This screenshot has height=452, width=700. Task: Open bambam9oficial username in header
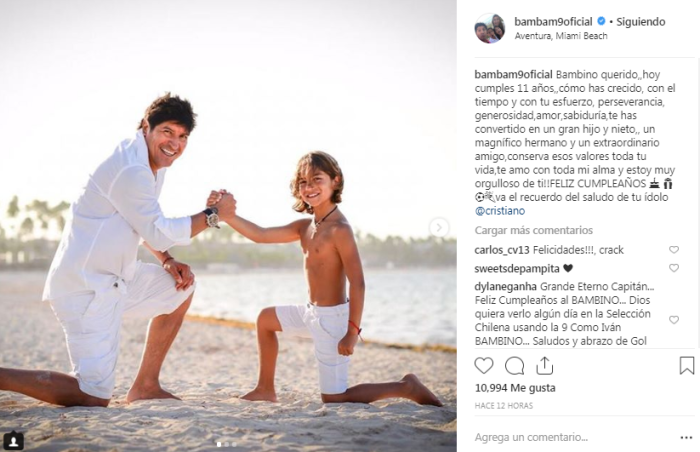pos(553,21)
